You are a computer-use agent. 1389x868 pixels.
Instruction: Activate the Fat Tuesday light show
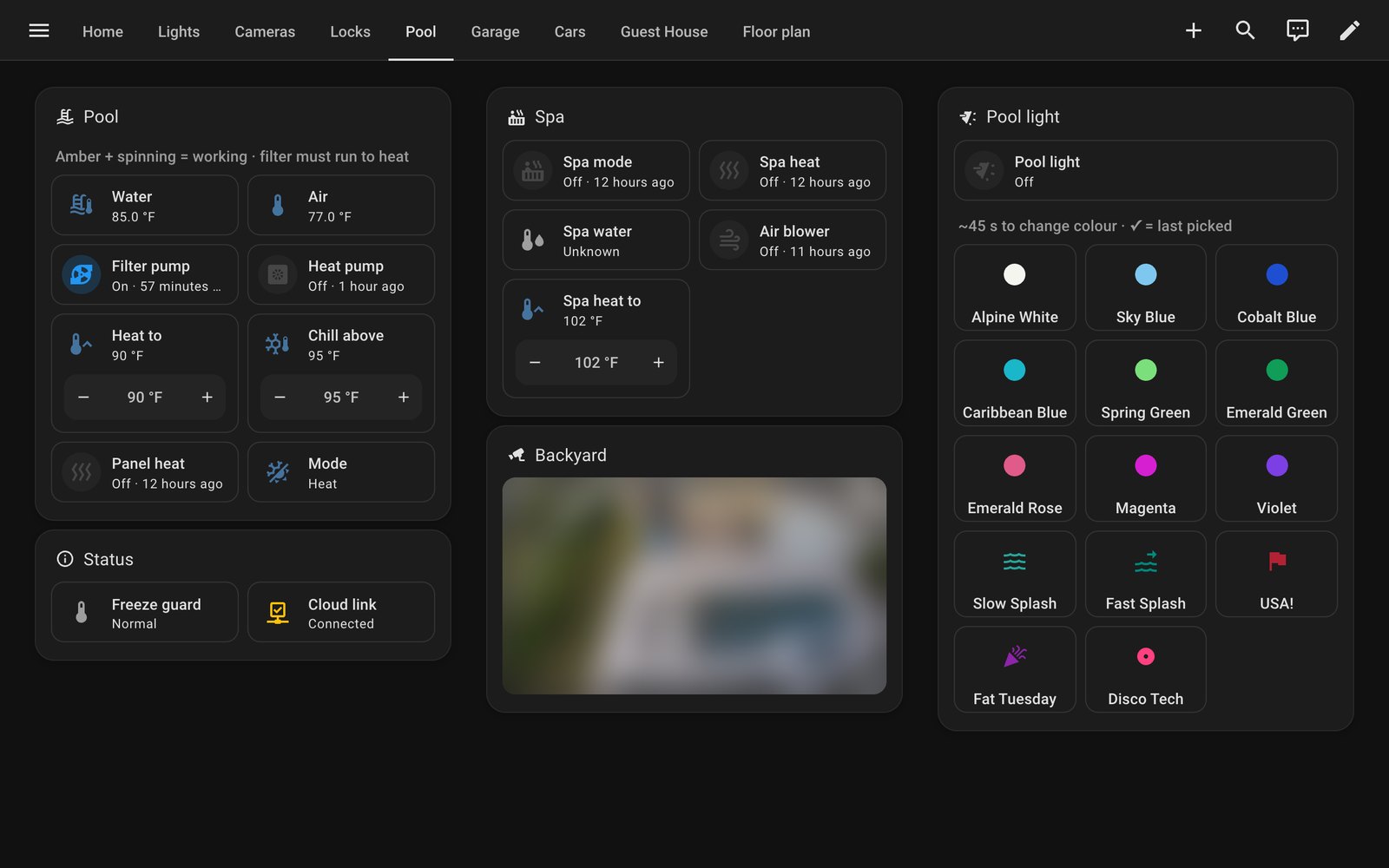pyautogui.click(x=1015, y=670)
